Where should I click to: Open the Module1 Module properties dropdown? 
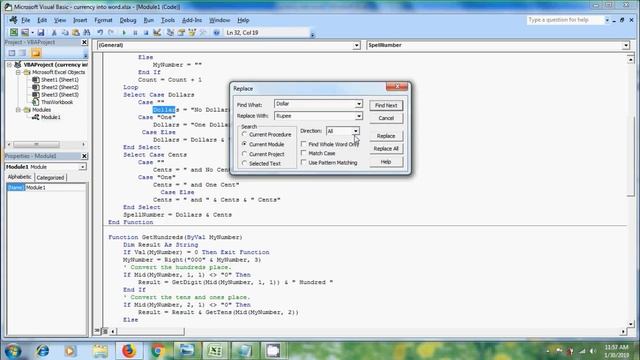pos(82,167)
